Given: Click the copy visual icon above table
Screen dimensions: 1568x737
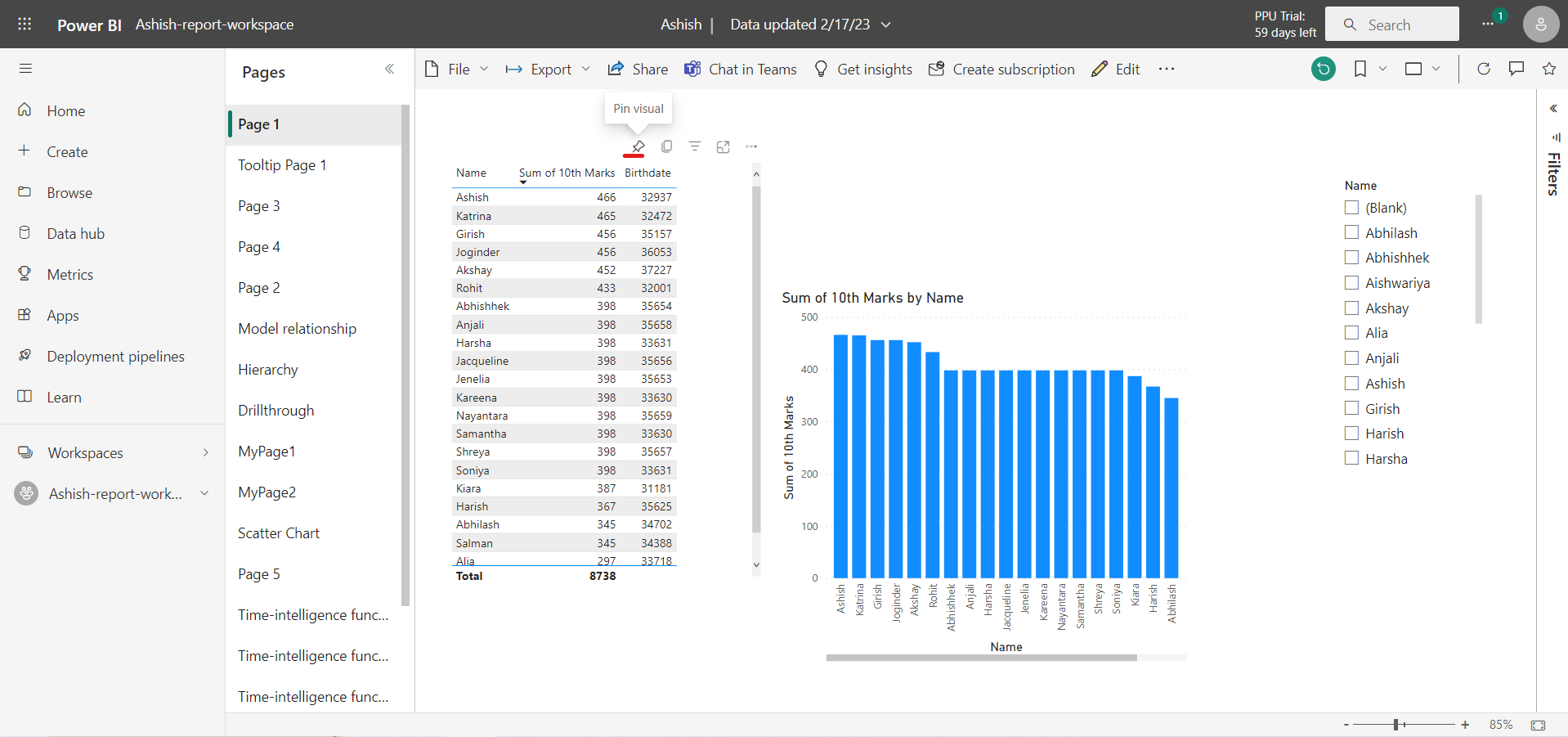Looking at the screenshot, I should [666, 146].
